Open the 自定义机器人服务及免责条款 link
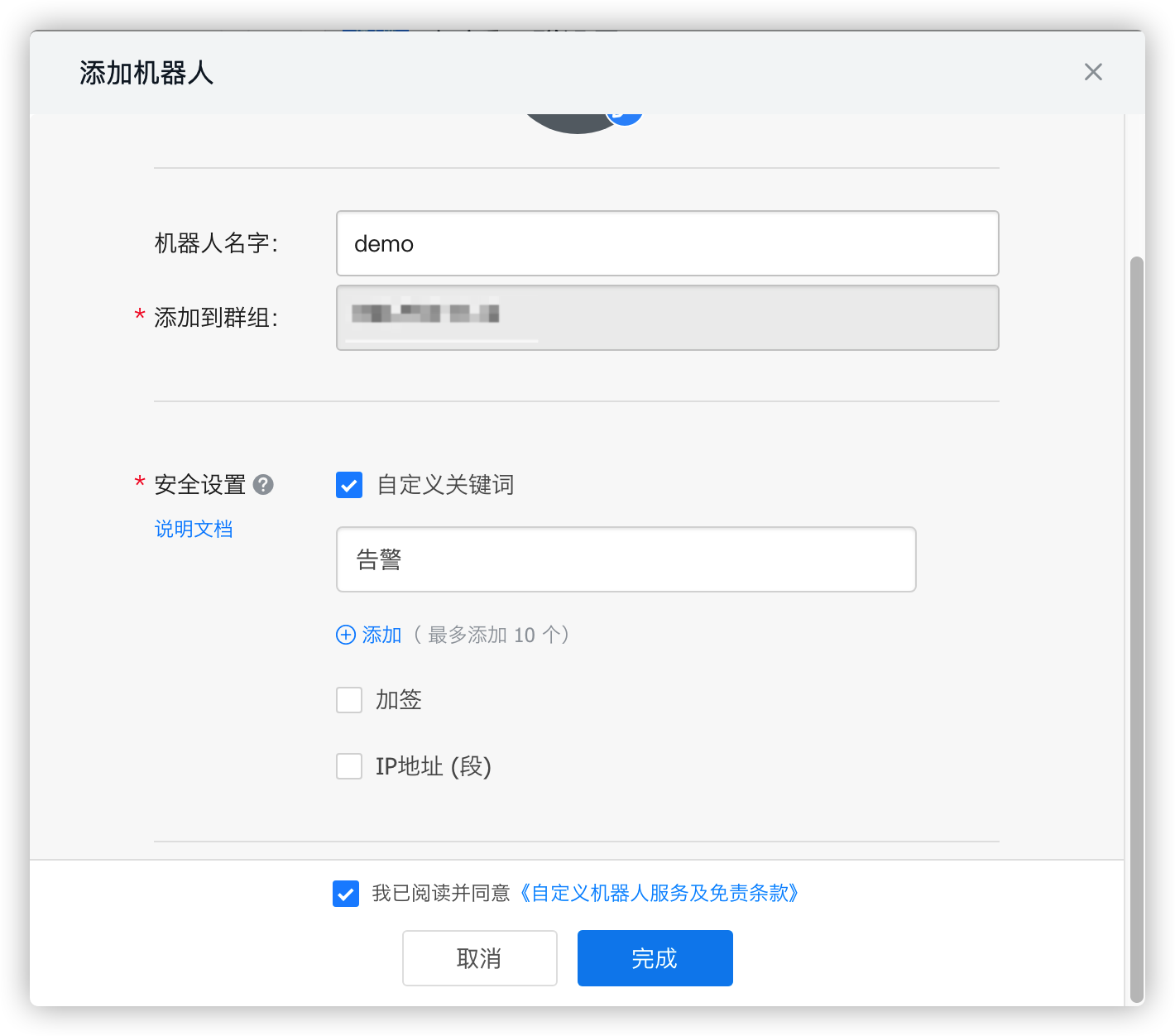The width and height of the screenshot is (1175, 1036). click(x=659, y=894)
